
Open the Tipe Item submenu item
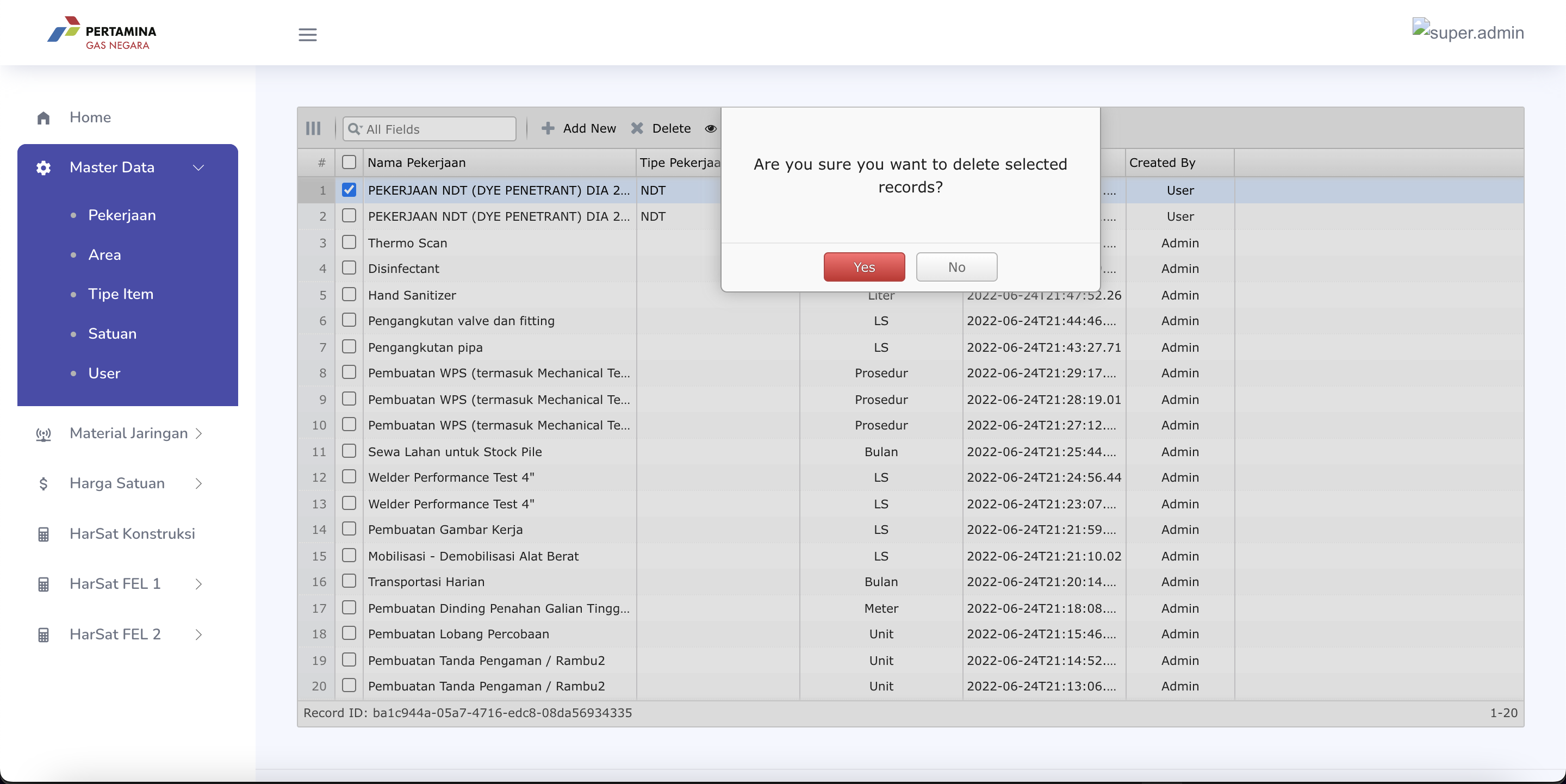120,294
